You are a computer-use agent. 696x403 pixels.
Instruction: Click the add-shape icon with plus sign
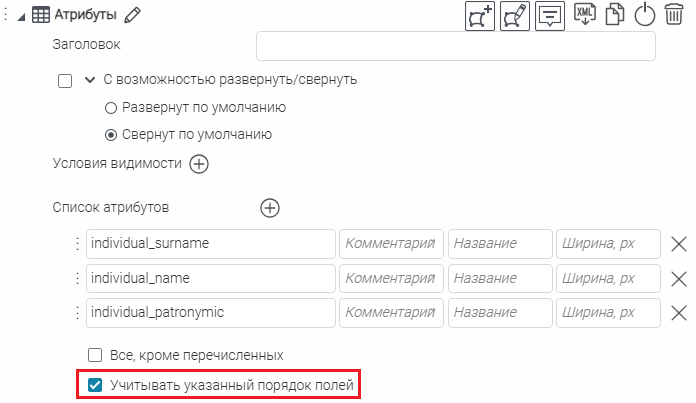point(481,16)
